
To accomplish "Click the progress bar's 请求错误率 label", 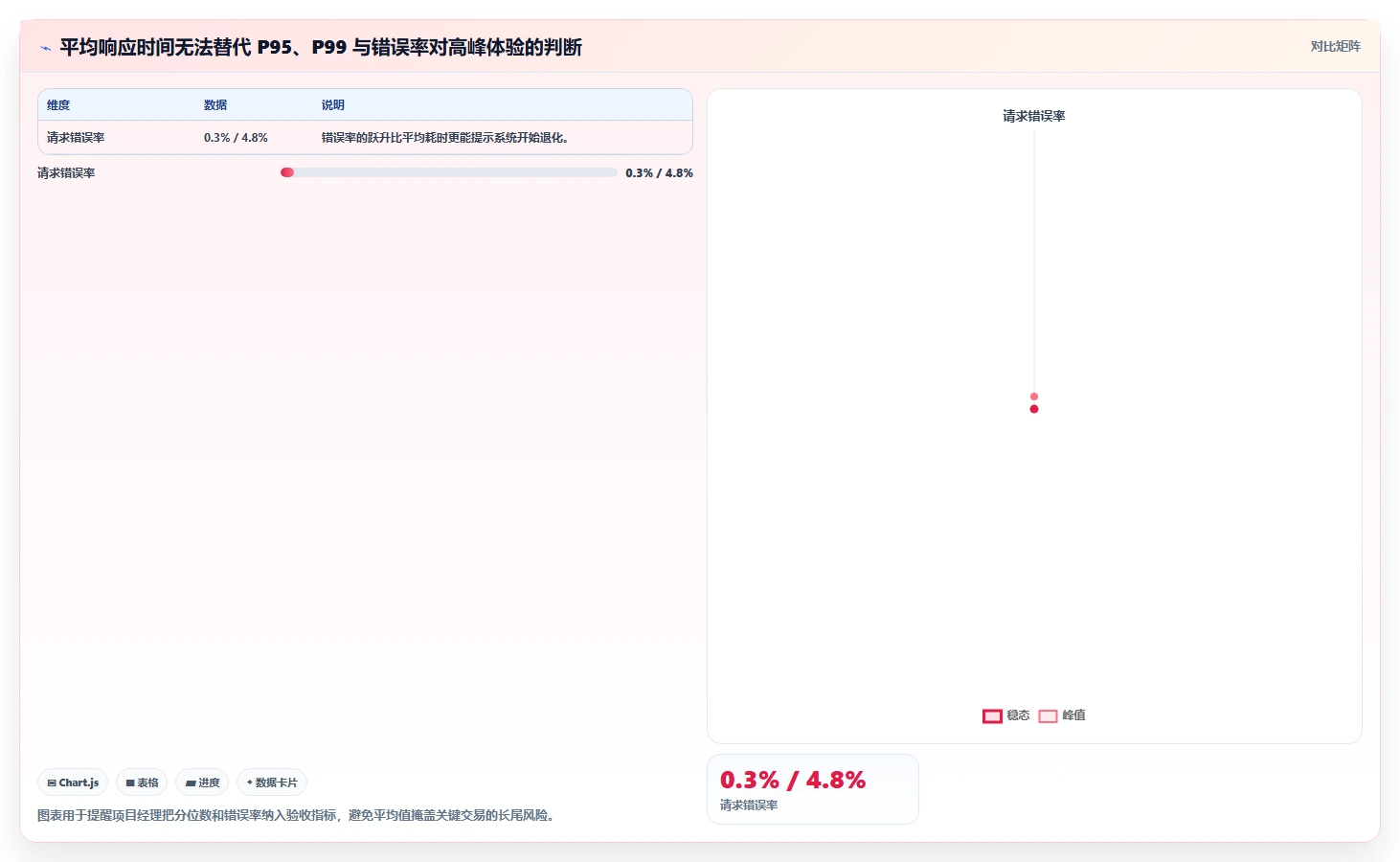I will (66, 173).
